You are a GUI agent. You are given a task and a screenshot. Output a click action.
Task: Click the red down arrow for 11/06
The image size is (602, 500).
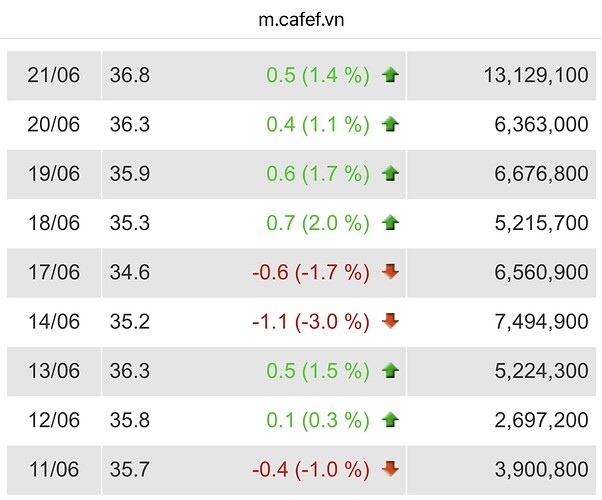click(x=390, y=469)
